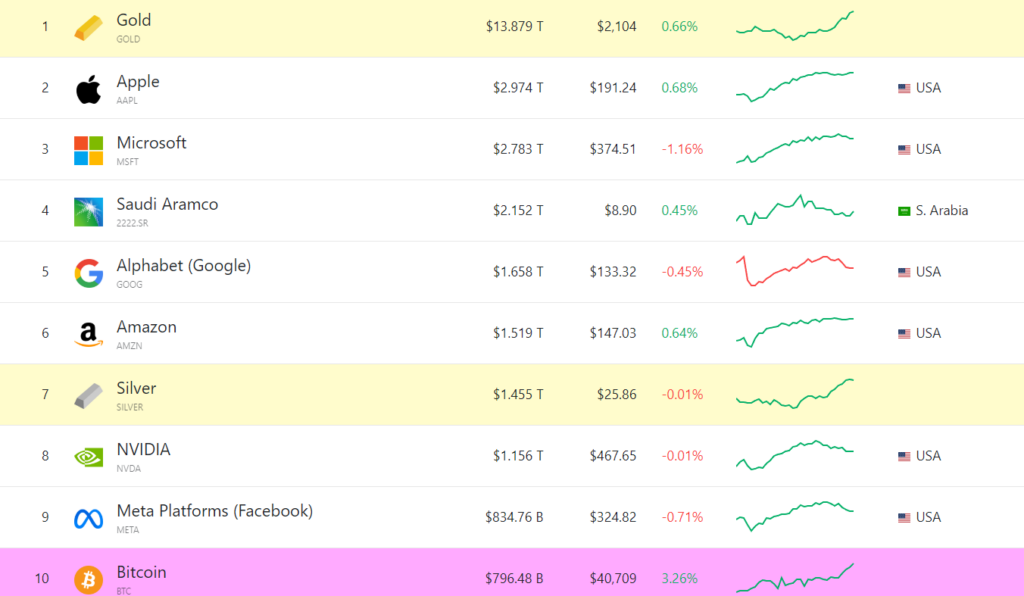Screen dimensions: 1024x596
Task: Click the NVIDIA logo icon
Action: [88, 457]
